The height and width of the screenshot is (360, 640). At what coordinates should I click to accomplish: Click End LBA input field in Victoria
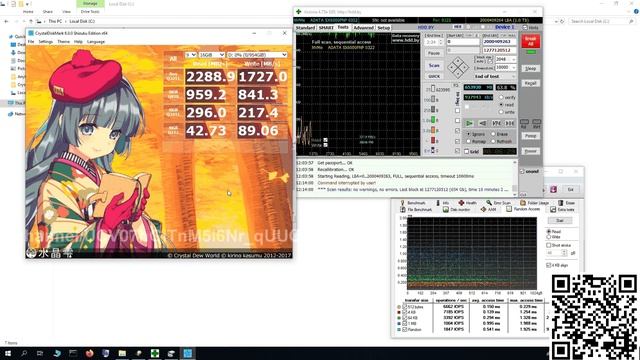(499, 42)
